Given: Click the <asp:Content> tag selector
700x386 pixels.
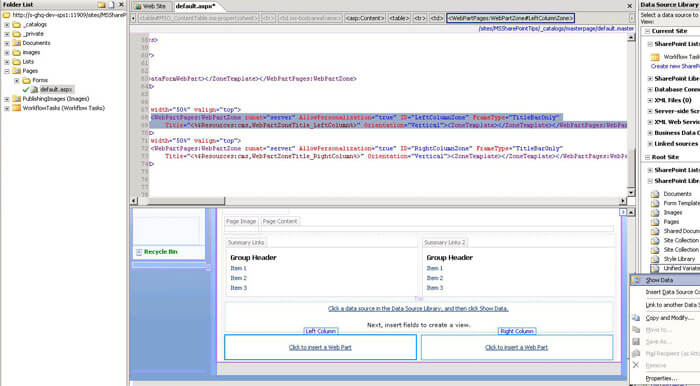Looking at the screenshot, I should pos(365,18).
